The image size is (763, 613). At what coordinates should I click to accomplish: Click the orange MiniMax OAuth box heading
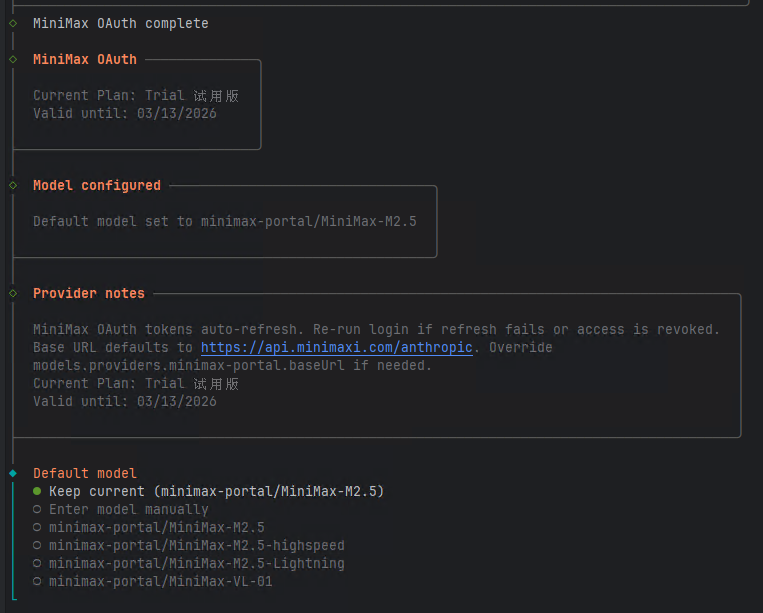pyautogui.click(x=85, y=59)
